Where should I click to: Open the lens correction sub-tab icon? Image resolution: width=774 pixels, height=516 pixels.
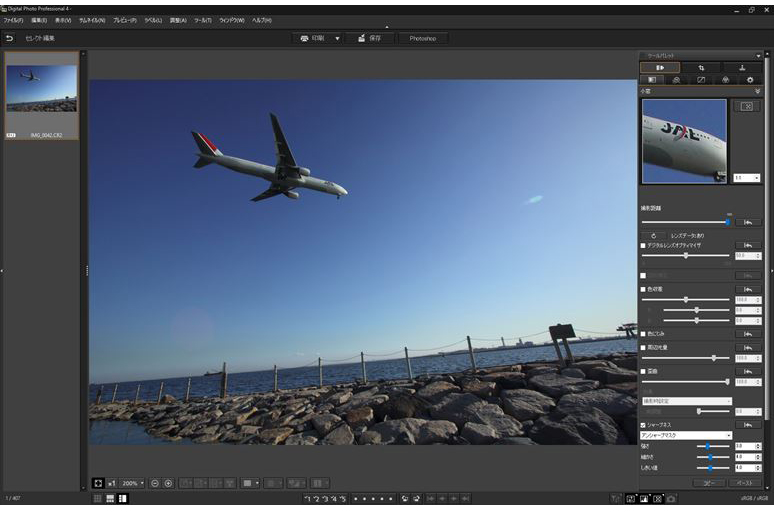[652, 79]
